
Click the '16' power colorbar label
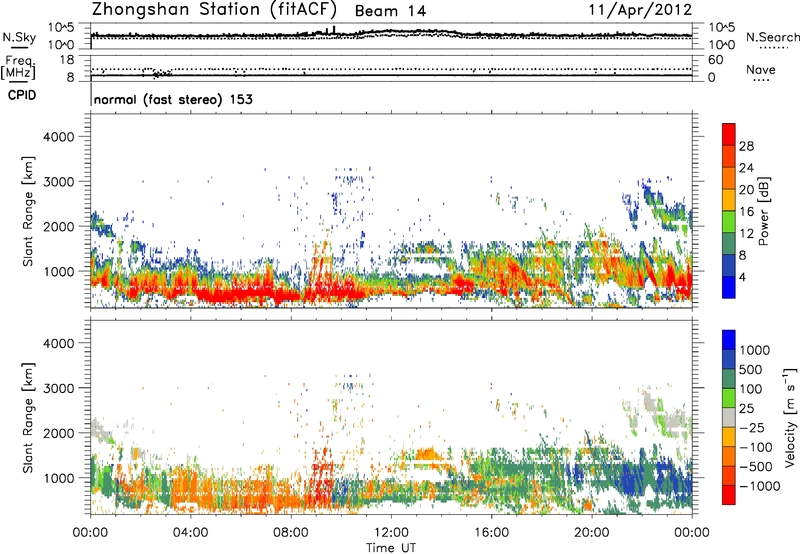pos(746,211)
